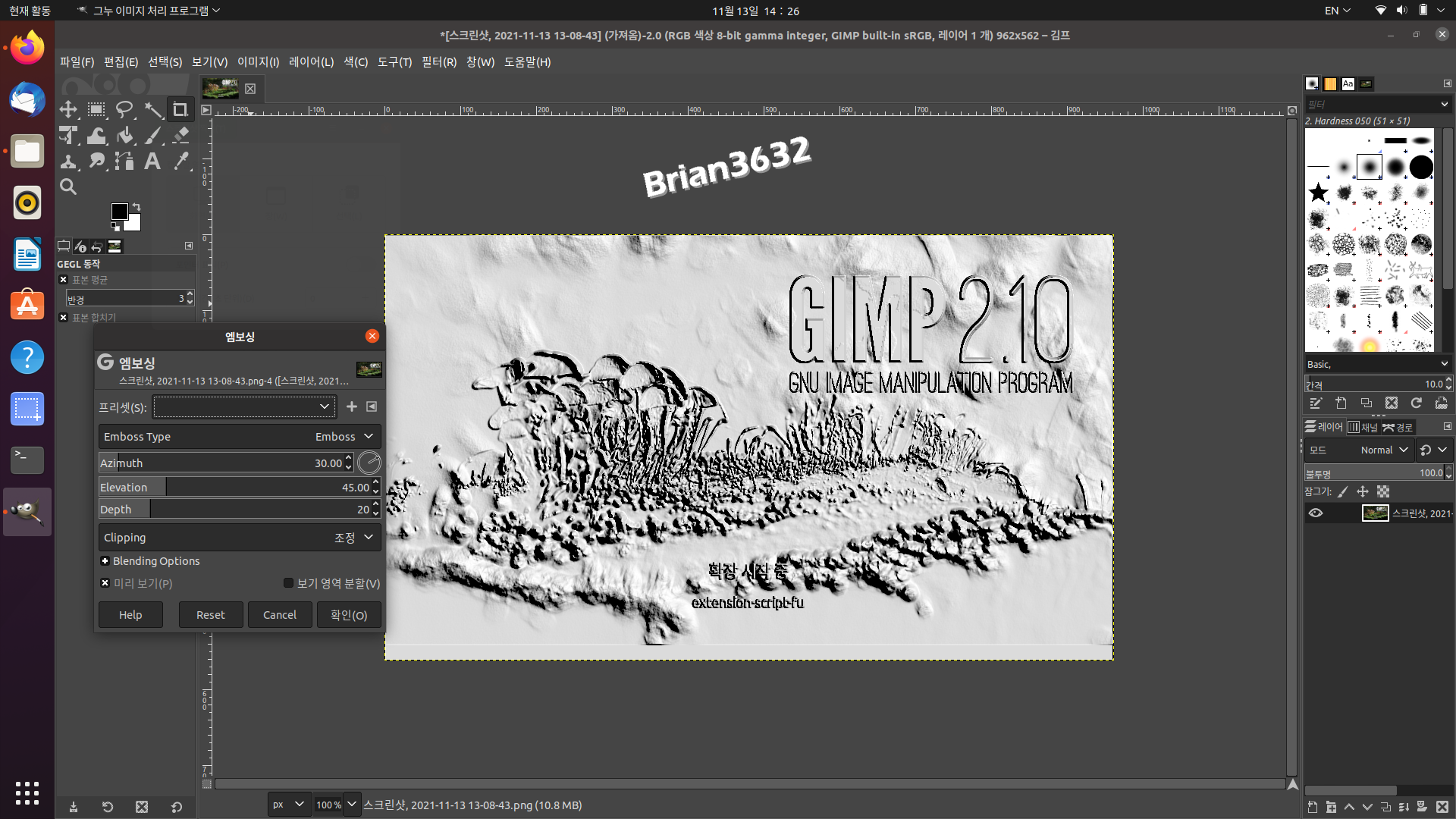The width and height of the screenshot is (1456, 819).
Task: Click the Help button in Emboss dialog
Action: coord(130,615)
